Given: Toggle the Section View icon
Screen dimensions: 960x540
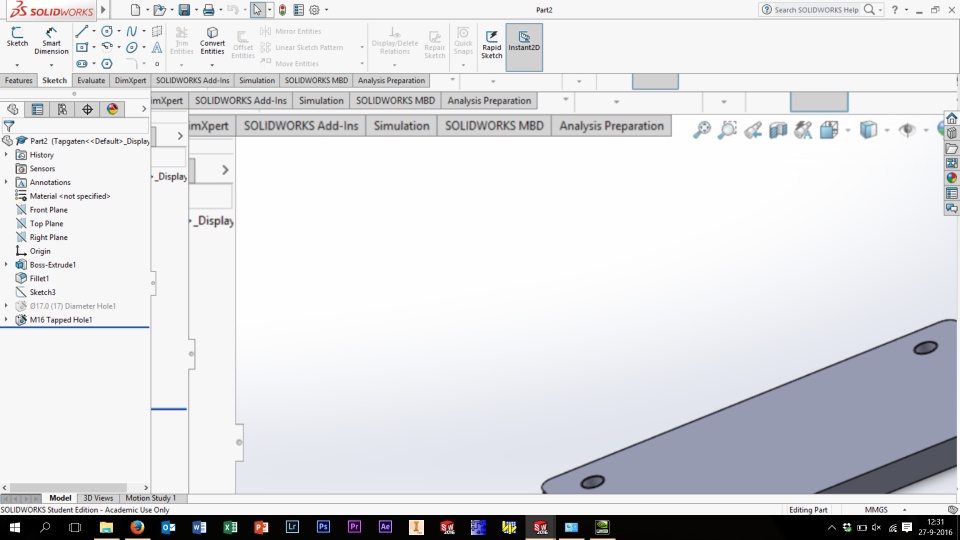Looking at the screenshot, I should coord(778,130).
